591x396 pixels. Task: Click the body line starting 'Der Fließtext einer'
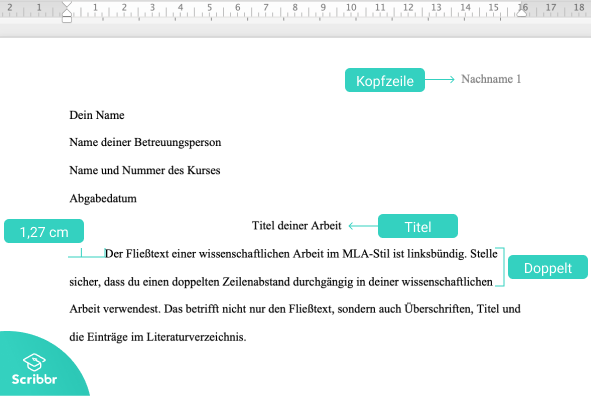[301, 254]
